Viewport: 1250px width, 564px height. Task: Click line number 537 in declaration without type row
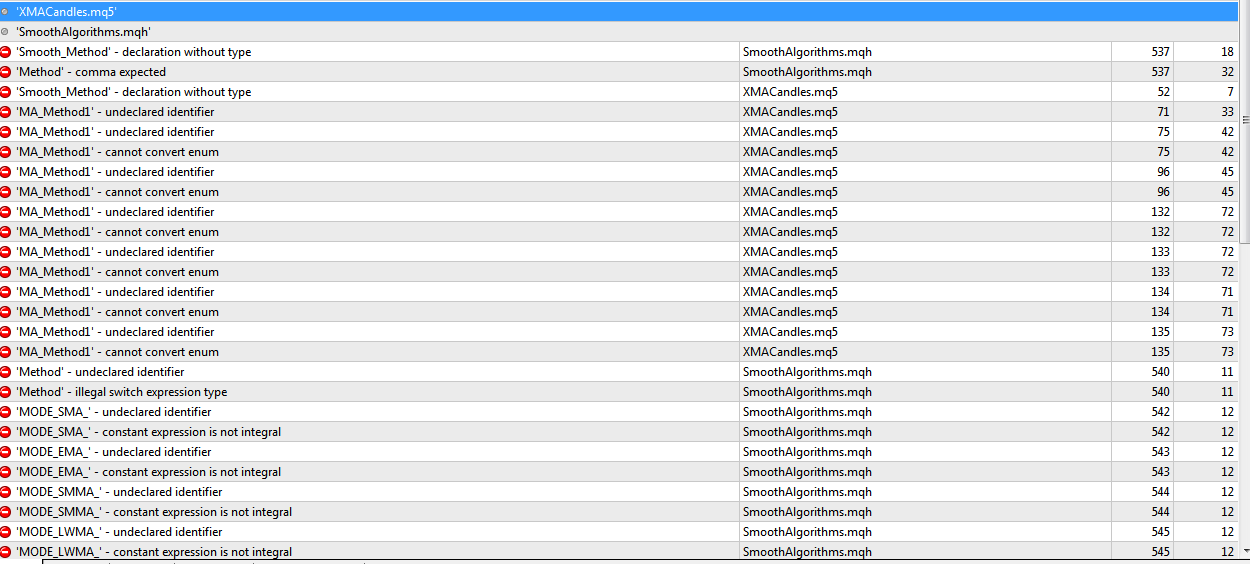click(x=1160, y=51)
